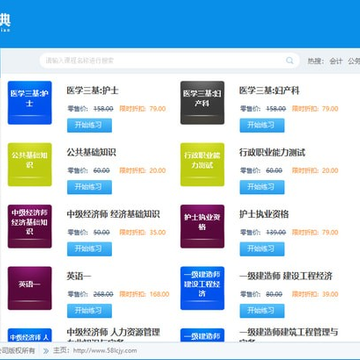Open the 一级建造师 建设工程经济 blue thumbnail
This screenshot has height=360, width=360.
pos(202,288)
